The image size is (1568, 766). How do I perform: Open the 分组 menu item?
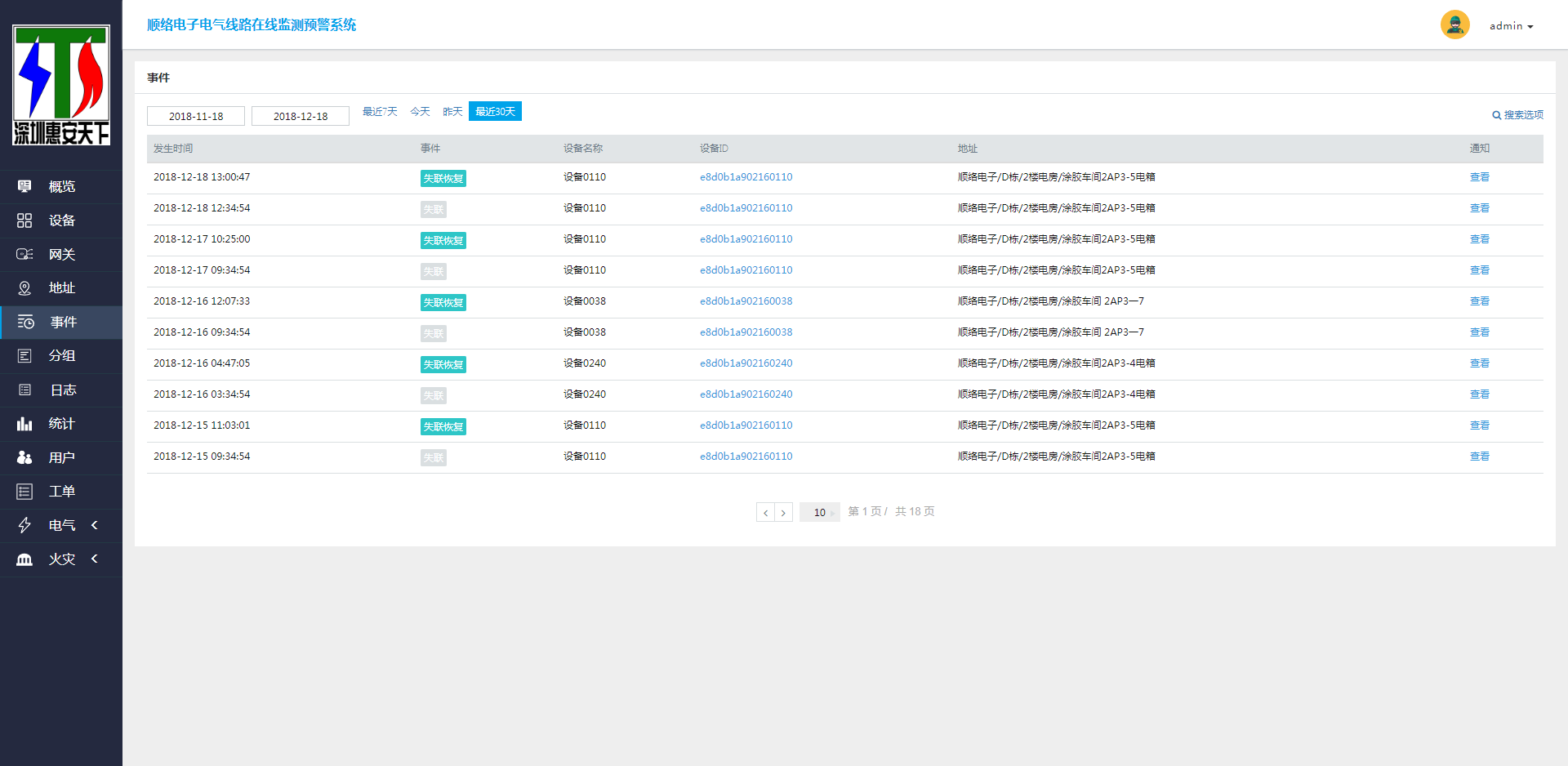click(x=61, y=356)
